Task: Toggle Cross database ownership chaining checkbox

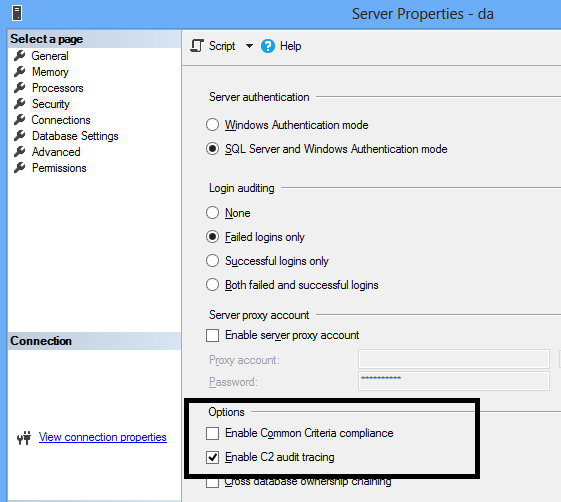Action: pos(213,483)
